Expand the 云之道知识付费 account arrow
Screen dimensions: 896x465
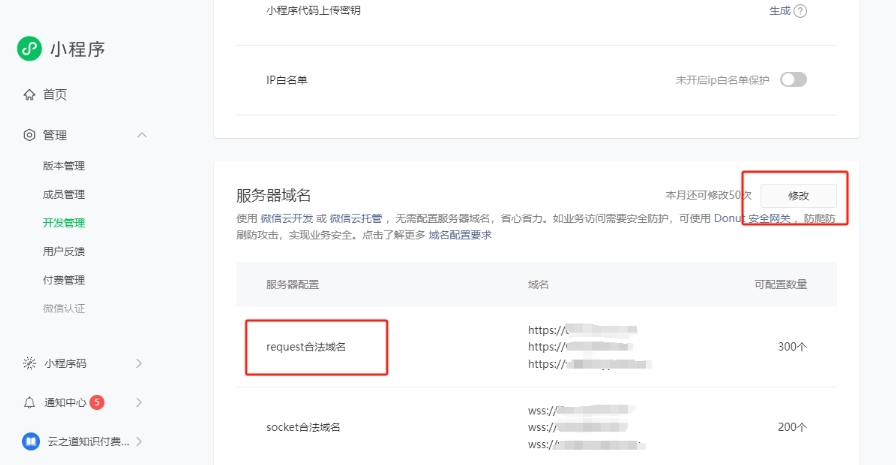139,442
